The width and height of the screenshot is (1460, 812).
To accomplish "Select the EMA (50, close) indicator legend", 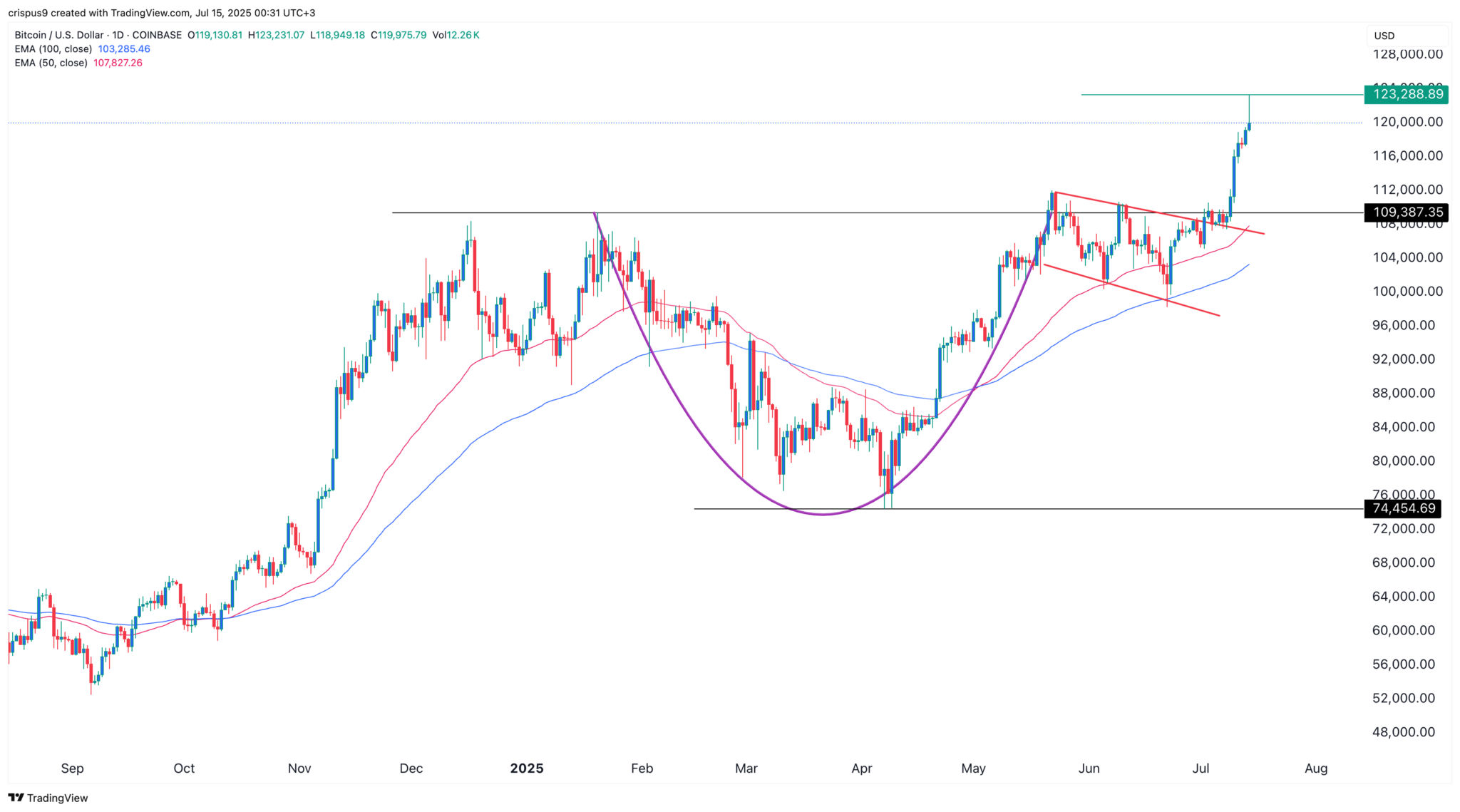I will 51,63.
